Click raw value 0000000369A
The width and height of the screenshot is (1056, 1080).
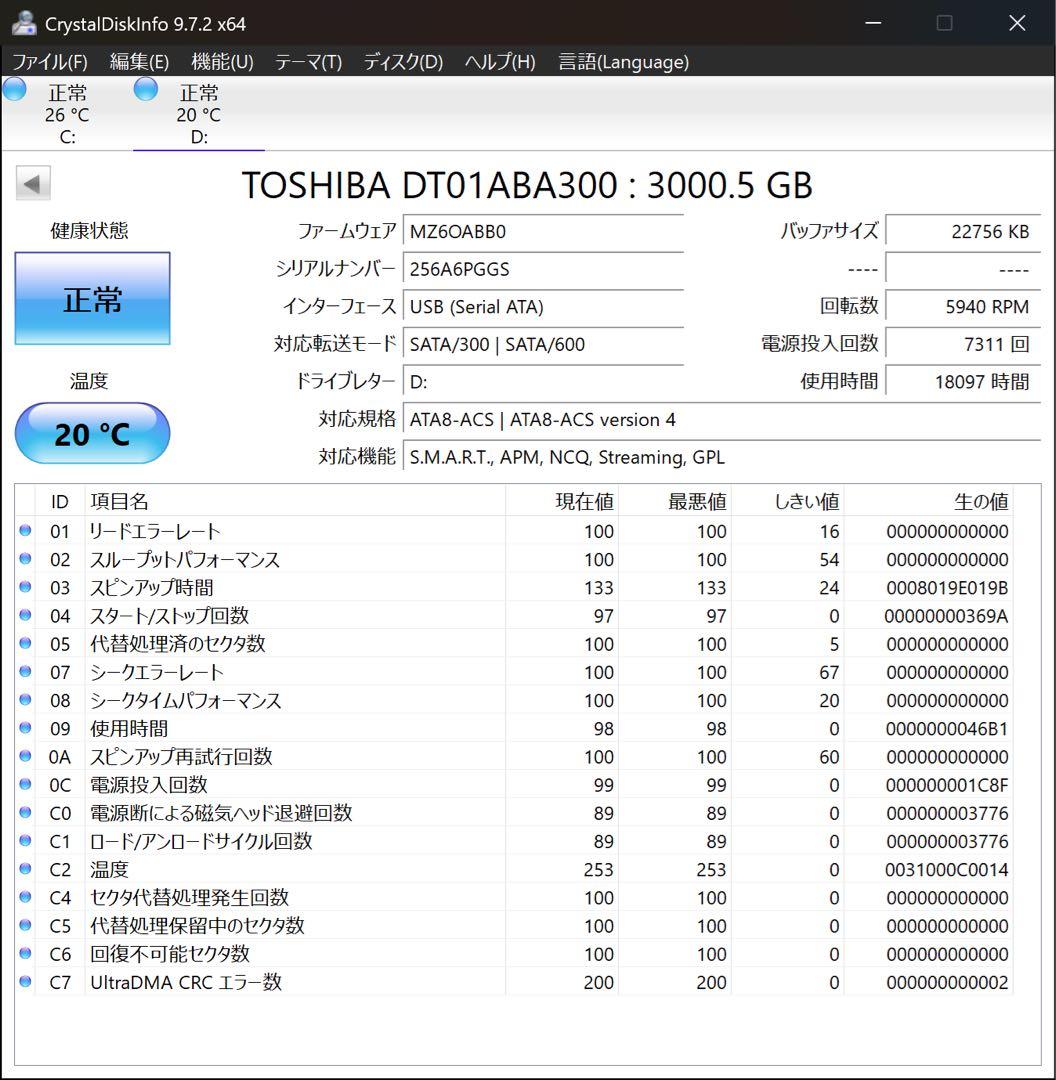coord(946,616)
